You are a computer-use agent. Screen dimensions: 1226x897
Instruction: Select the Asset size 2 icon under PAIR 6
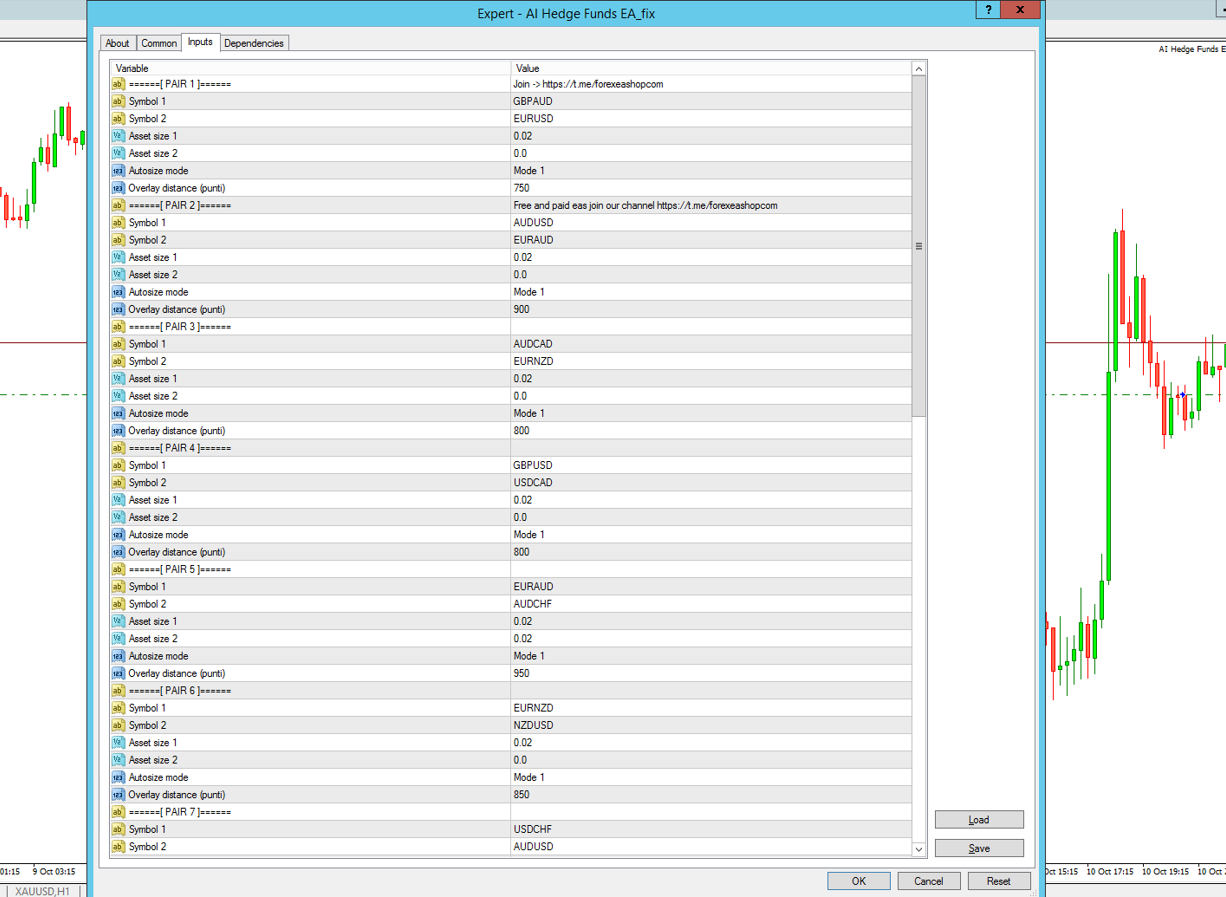(x=118, y=760)
